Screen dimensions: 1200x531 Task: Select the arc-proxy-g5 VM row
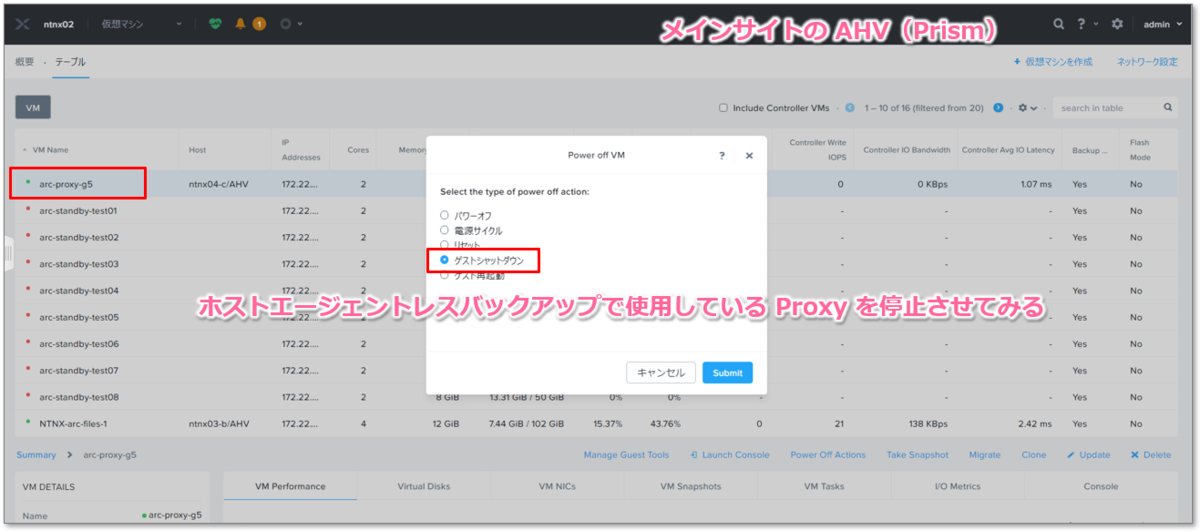pos(597,184)
